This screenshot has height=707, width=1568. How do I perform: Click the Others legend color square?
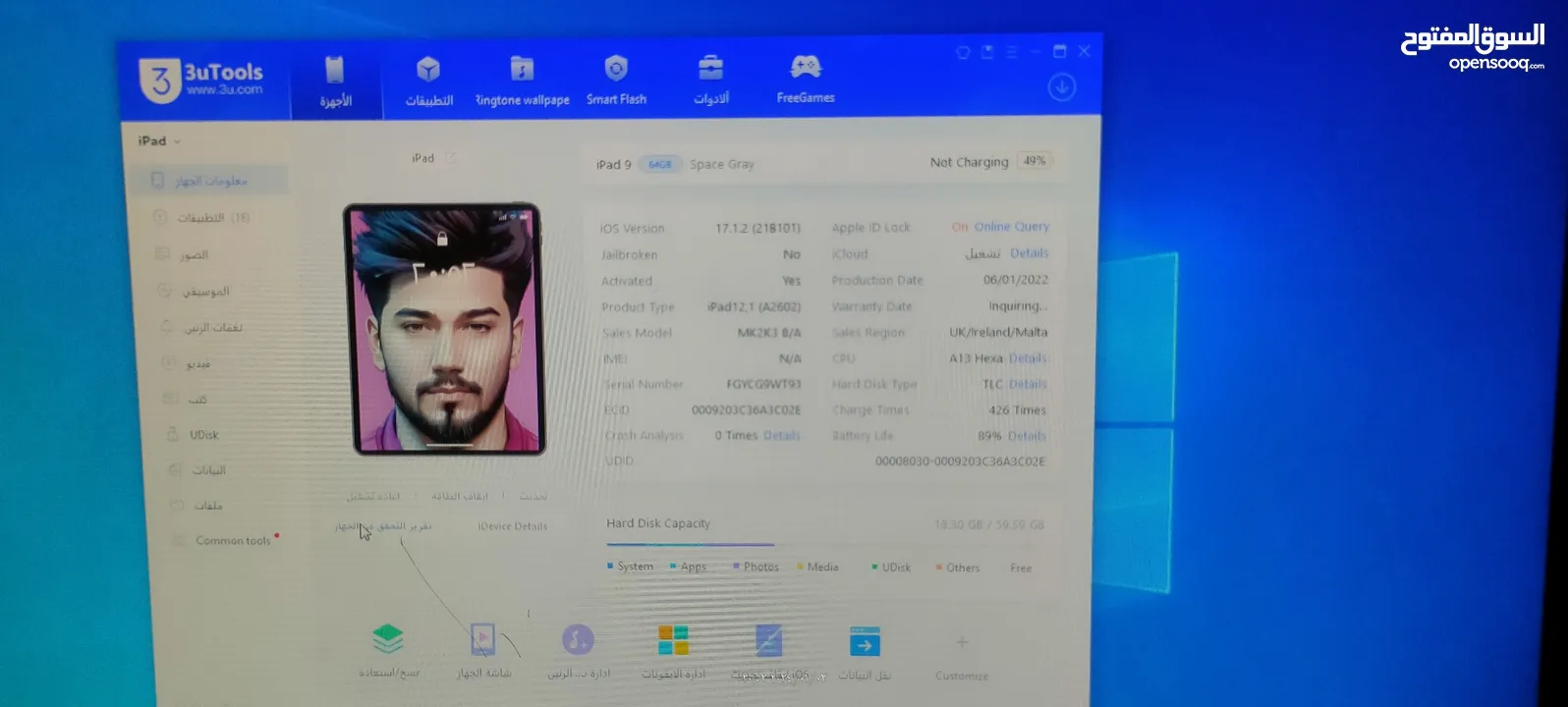tap(939, 567)
